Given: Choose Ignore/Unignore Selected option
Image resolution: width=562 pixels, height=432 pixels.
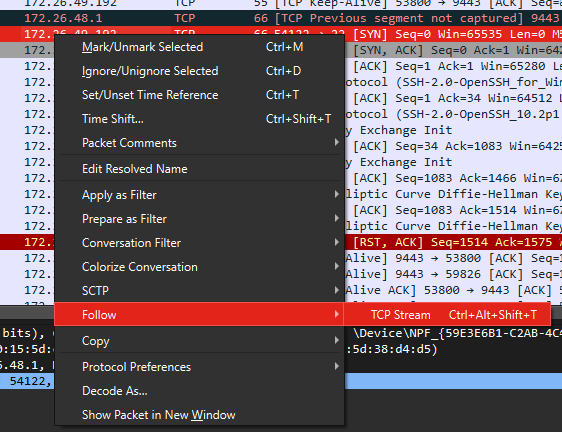Looking at the screenshot, I should [199, 71].
